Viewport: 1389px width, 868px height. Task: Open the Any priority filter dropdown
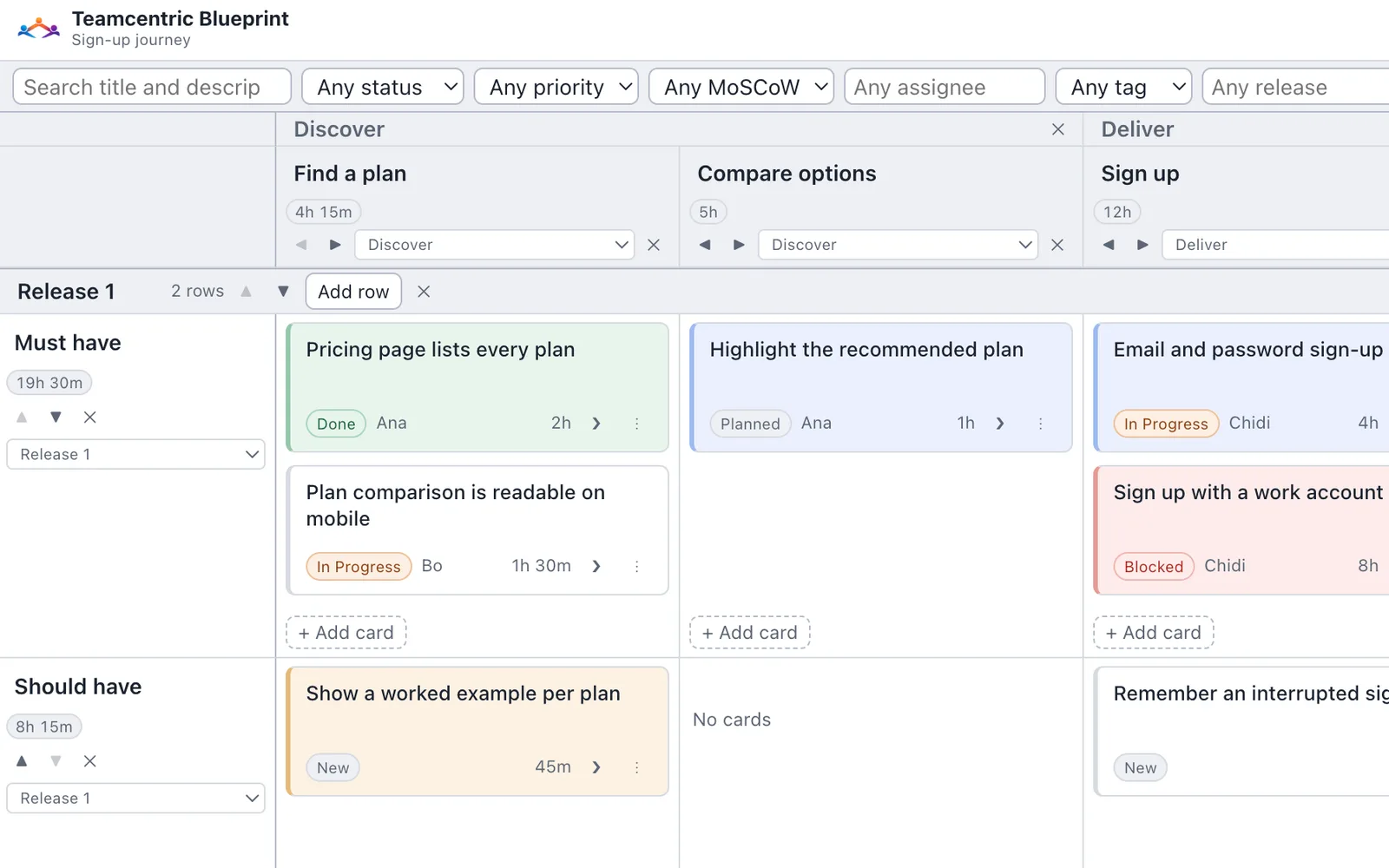click(x=556, y=87)
